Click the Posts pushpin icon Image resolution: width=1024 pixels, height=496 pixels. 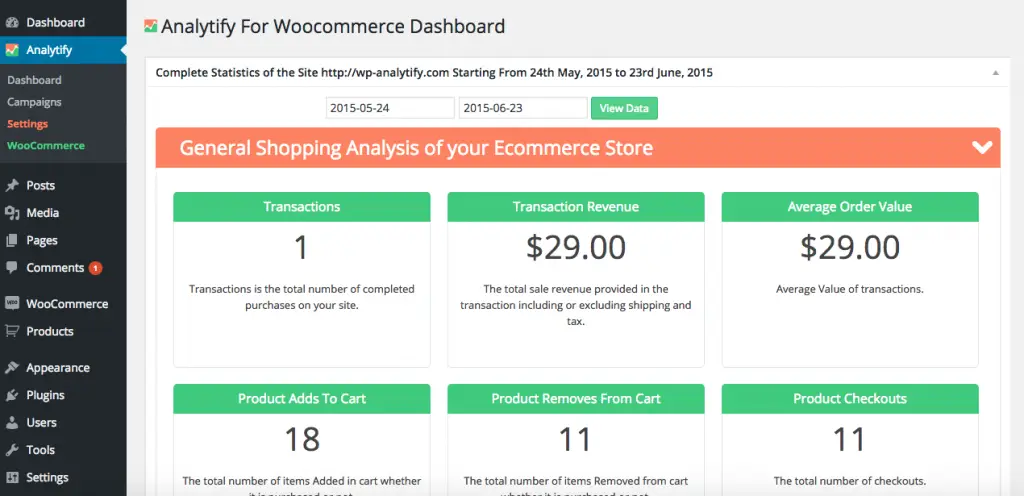click(x=12, y=185)
